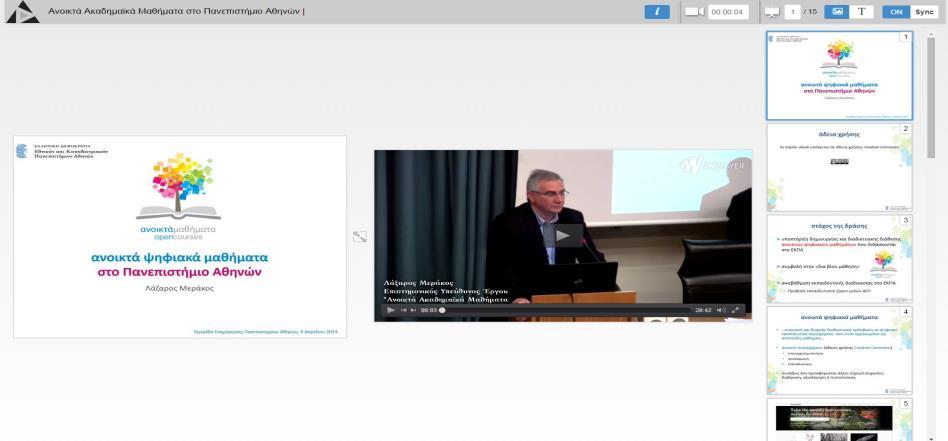Click the video progress seek bar
The width and height of the screenshot is (948, 441).
[x=565, y=310]
